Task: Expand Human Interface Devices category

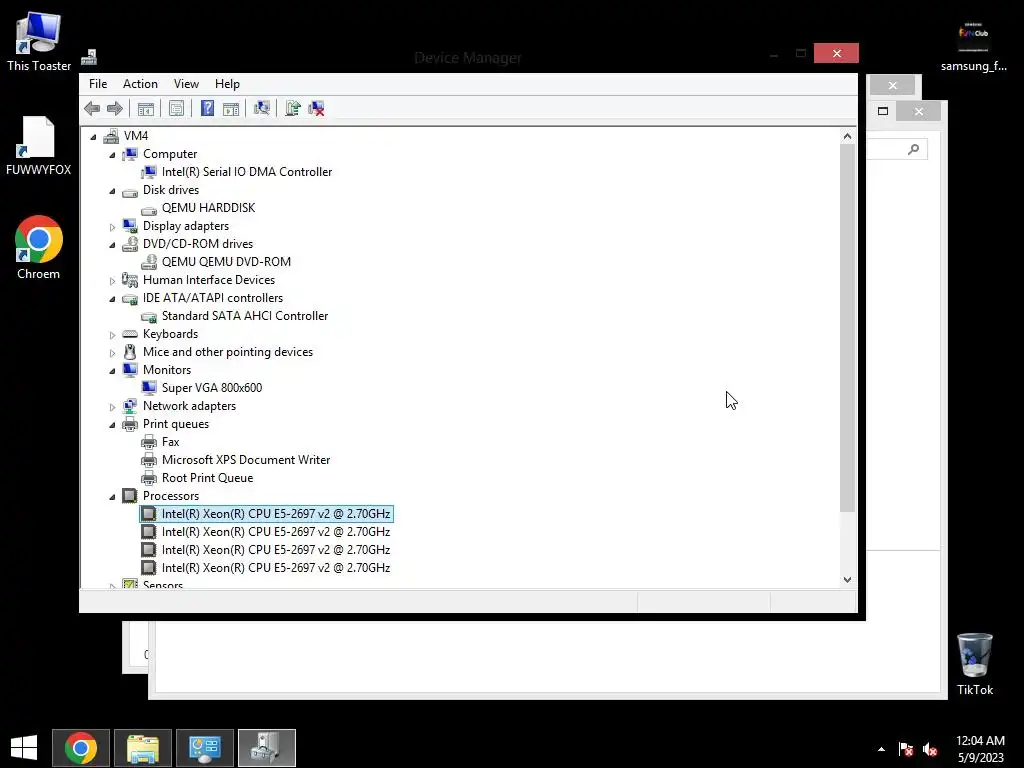Action: pyautogui.click(x=112, y=281)
